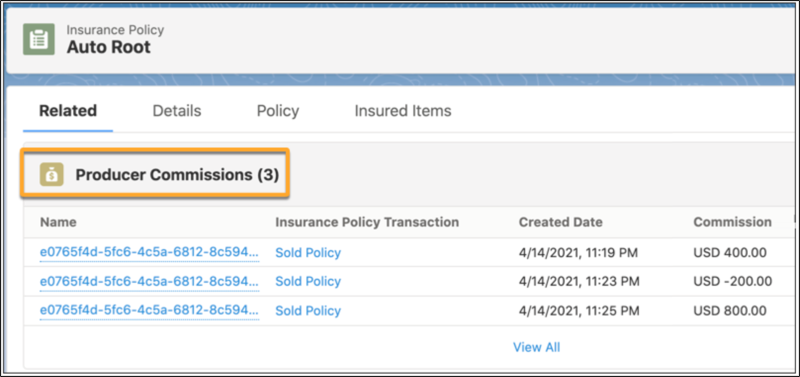The width and height of the screenshot is (800, 377).
Task: Open commission record name in the USD 400.00 row
Action: (149, 252)
